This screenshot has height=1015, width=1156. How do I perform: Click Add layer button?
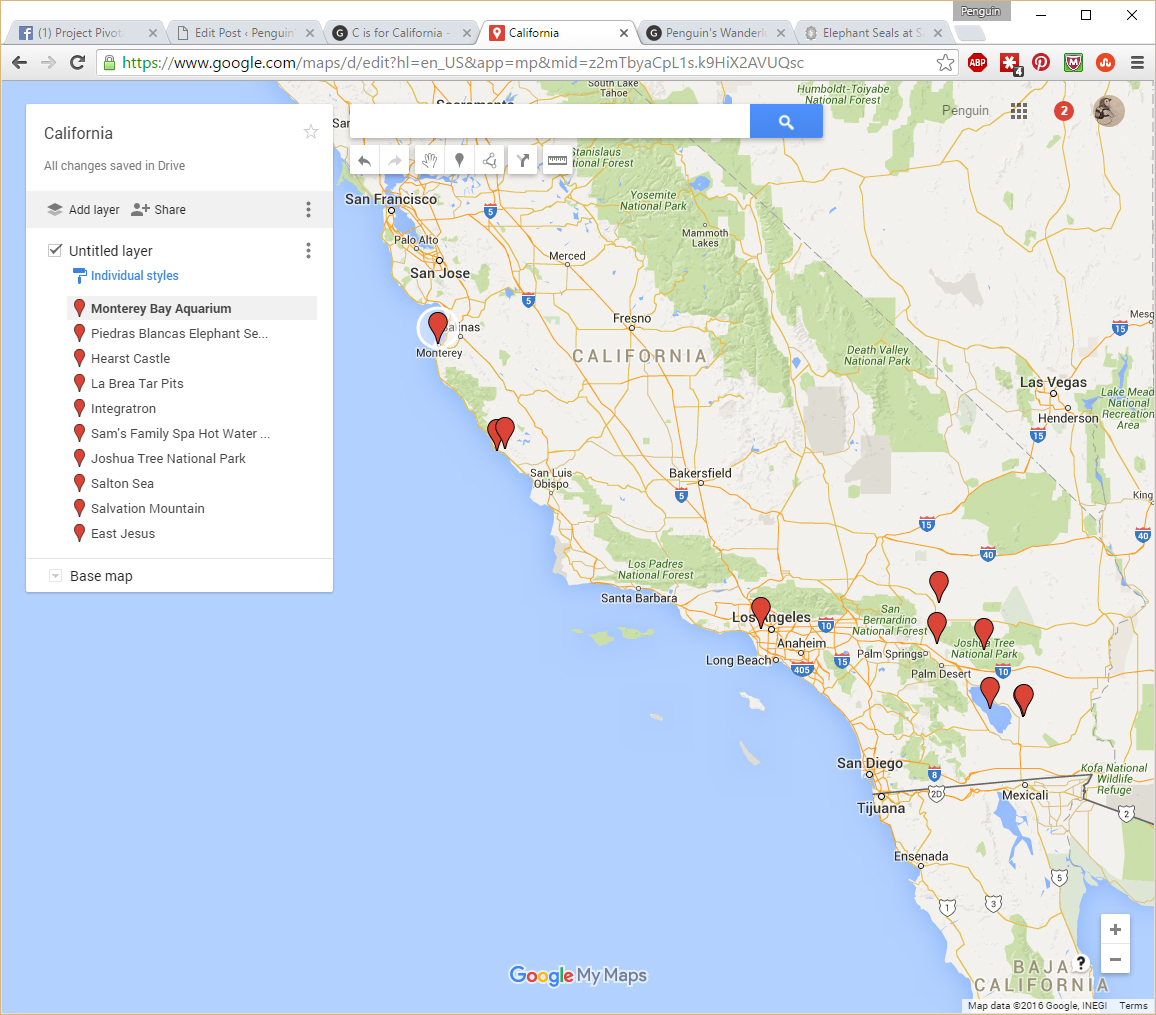(83, 209)
